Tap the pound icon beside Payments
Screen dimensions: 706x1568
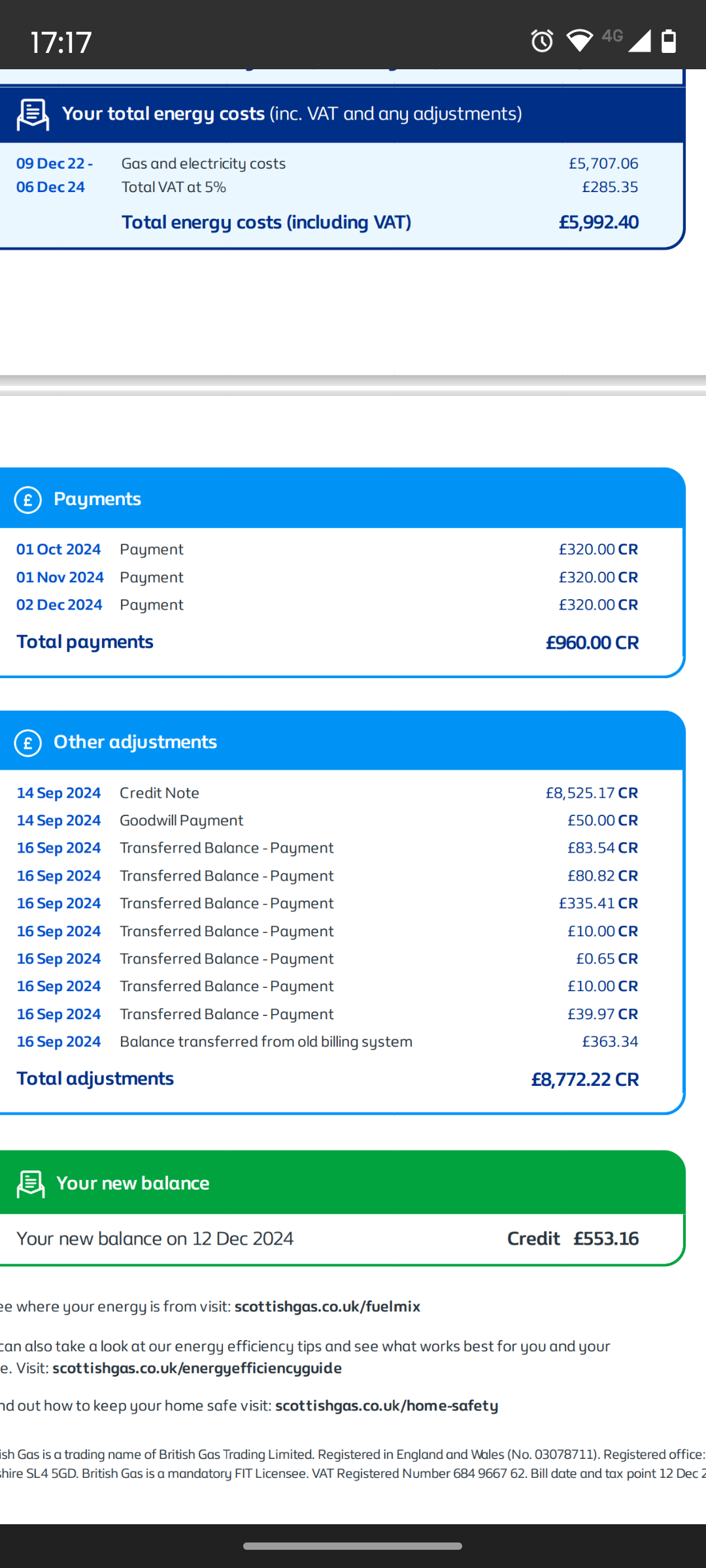click(x=28, y=500)
